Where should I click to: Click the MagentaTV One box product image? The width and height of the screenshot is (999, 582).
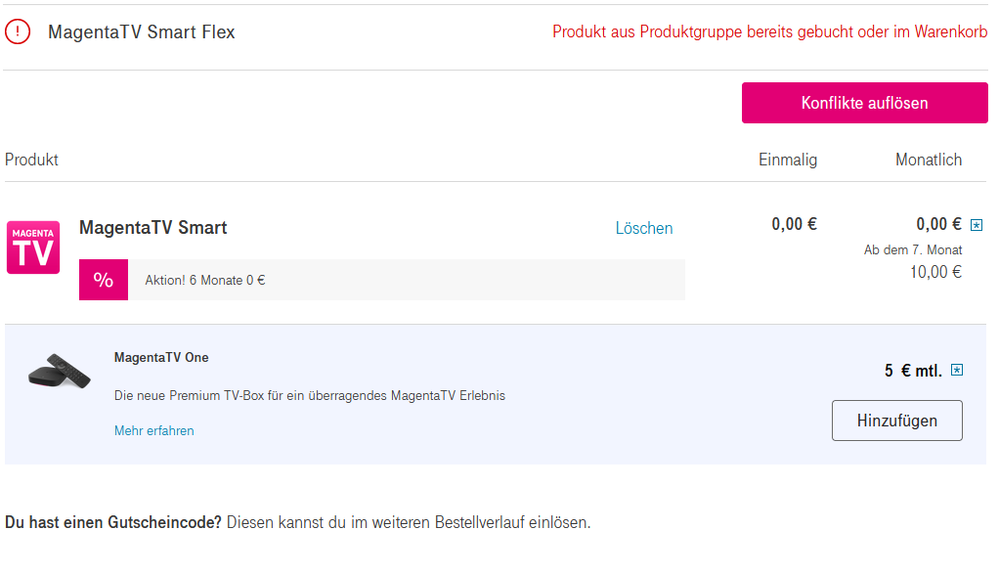59,371
